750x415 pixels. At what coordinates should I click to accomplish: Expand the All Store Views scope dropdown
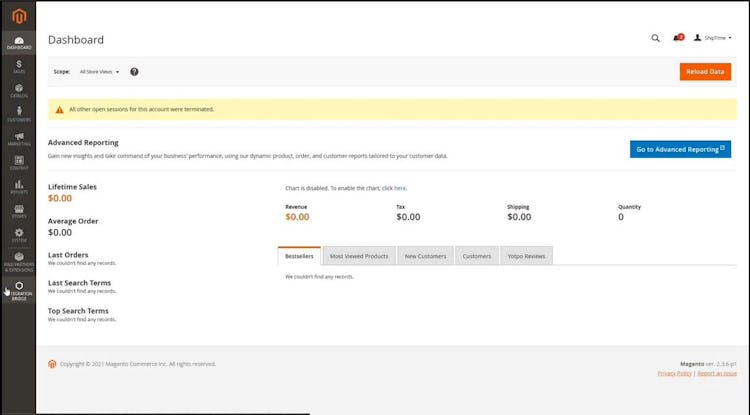tap(99, 72)
